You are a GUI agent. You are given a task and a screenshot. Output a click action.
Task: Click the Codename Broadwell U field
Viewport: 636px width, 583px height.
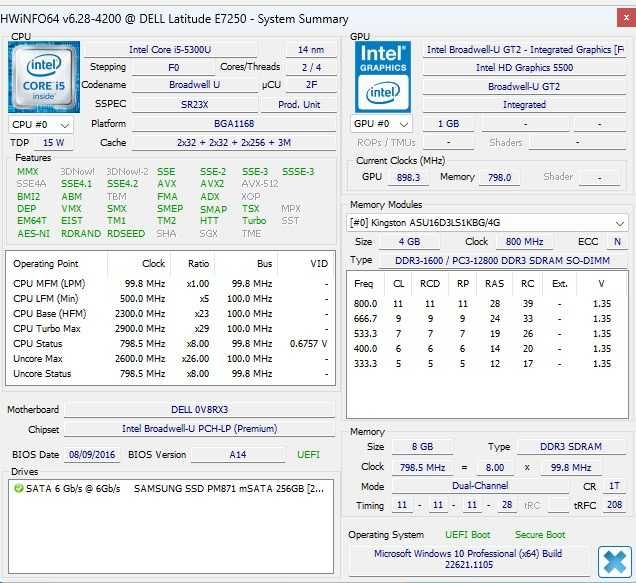(195, 85)
